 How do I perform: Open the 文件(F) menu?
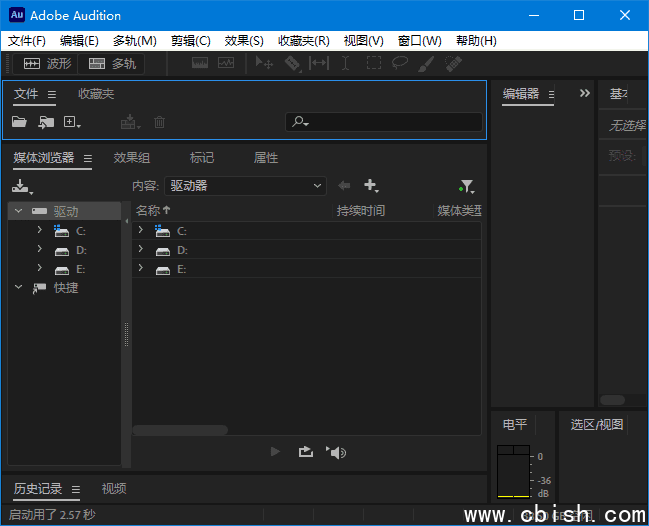coord(27,41)
